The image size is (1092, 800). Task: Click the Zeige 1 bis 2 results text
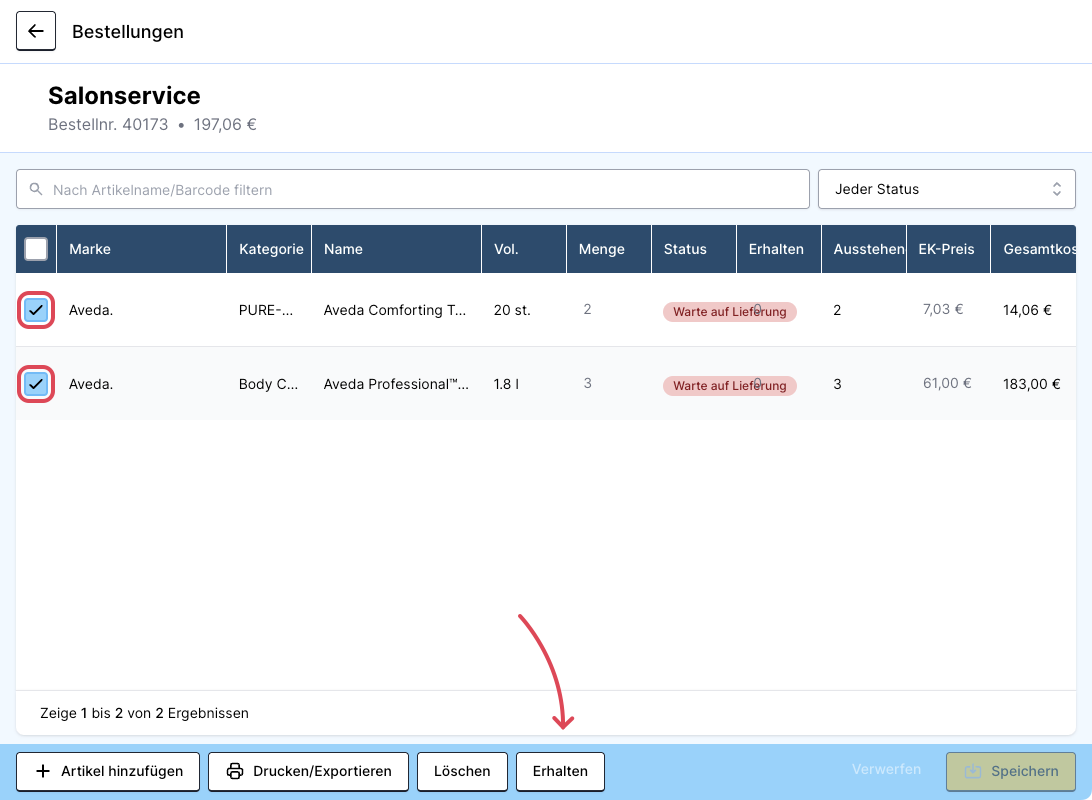[x=144, y=713]
